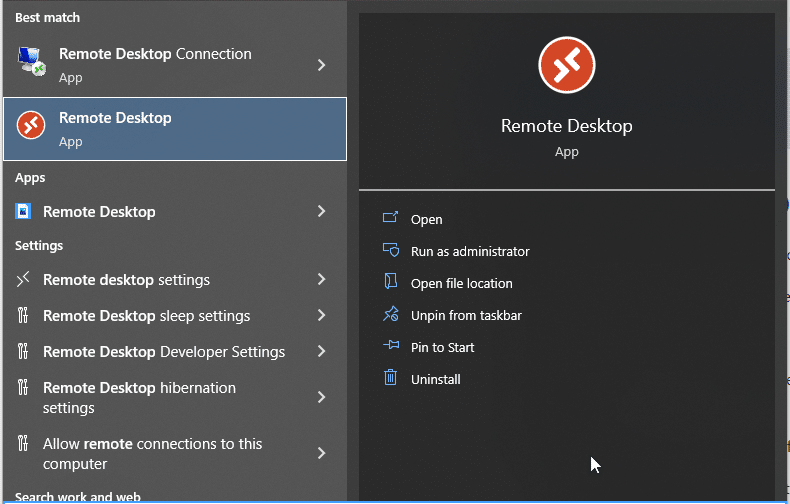Screen dimensions: 790x504
Task: Choose Unpin from taskbar
Action: pyautogui.click(x=466, y=316)
